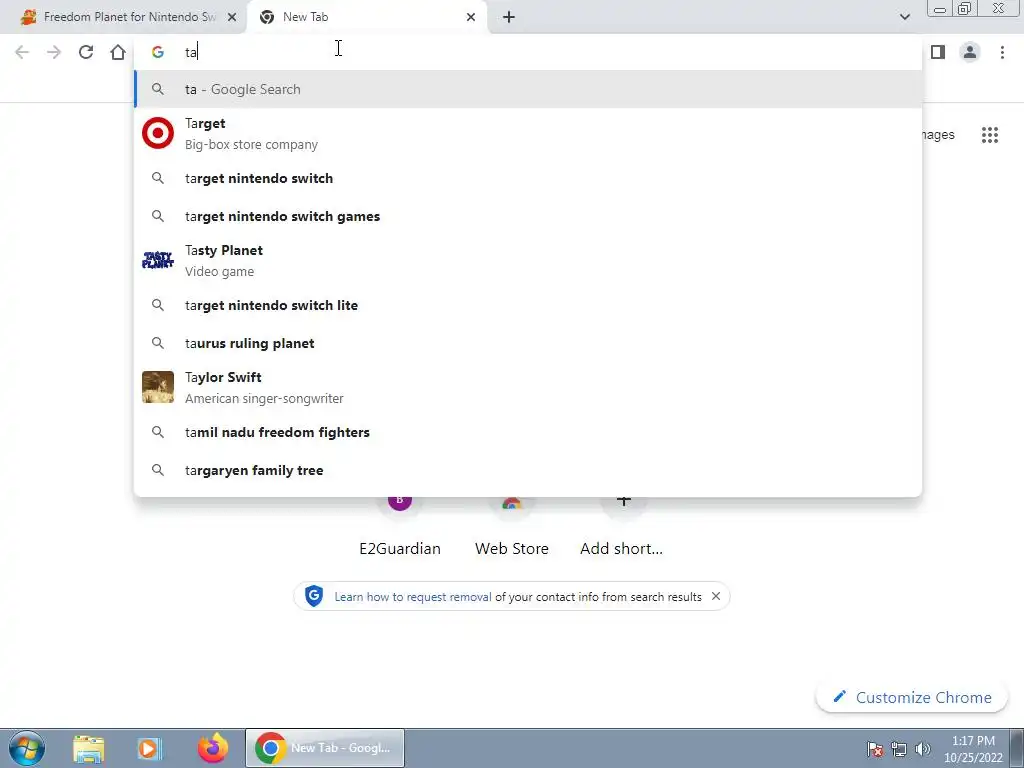Screen dimensions: 1024x768
Task: Click the network tray icon
Action: point(899,749)
